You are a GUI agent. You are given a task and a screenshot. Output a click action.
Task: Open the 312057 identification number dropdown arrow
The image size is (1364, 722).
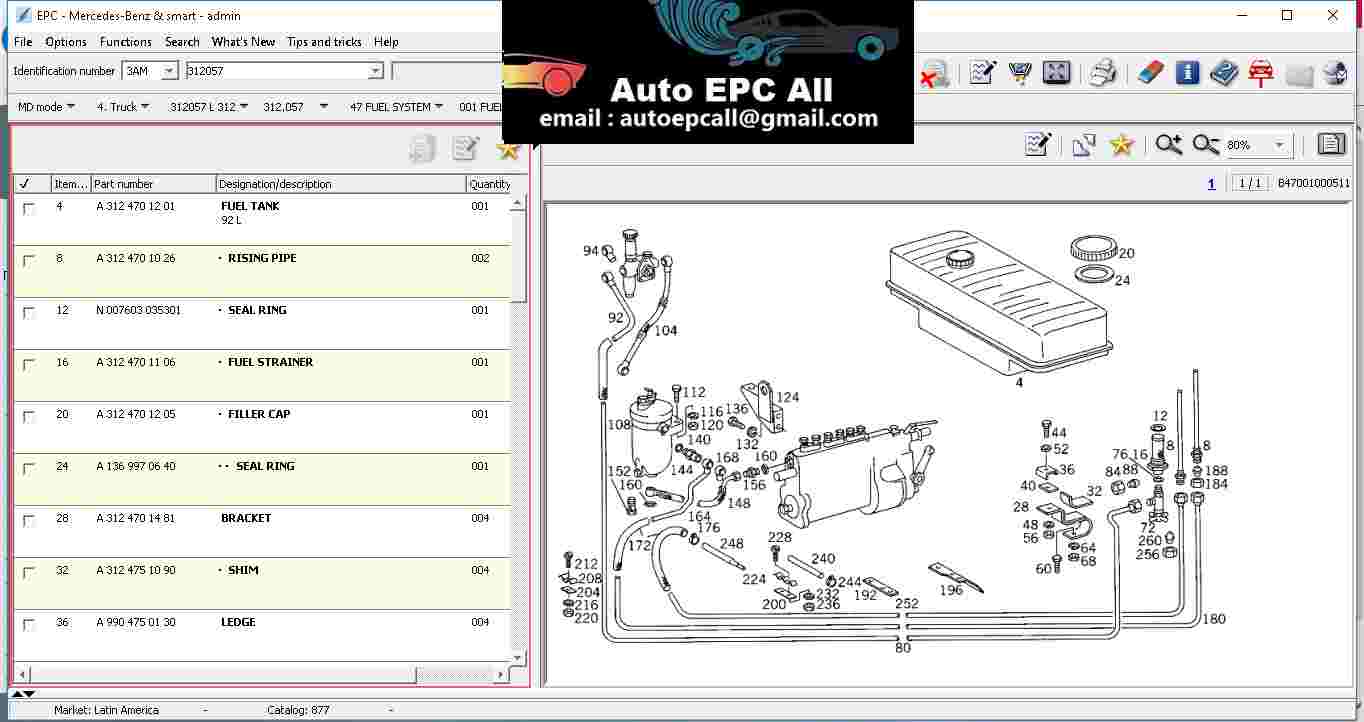pos(376,71)
